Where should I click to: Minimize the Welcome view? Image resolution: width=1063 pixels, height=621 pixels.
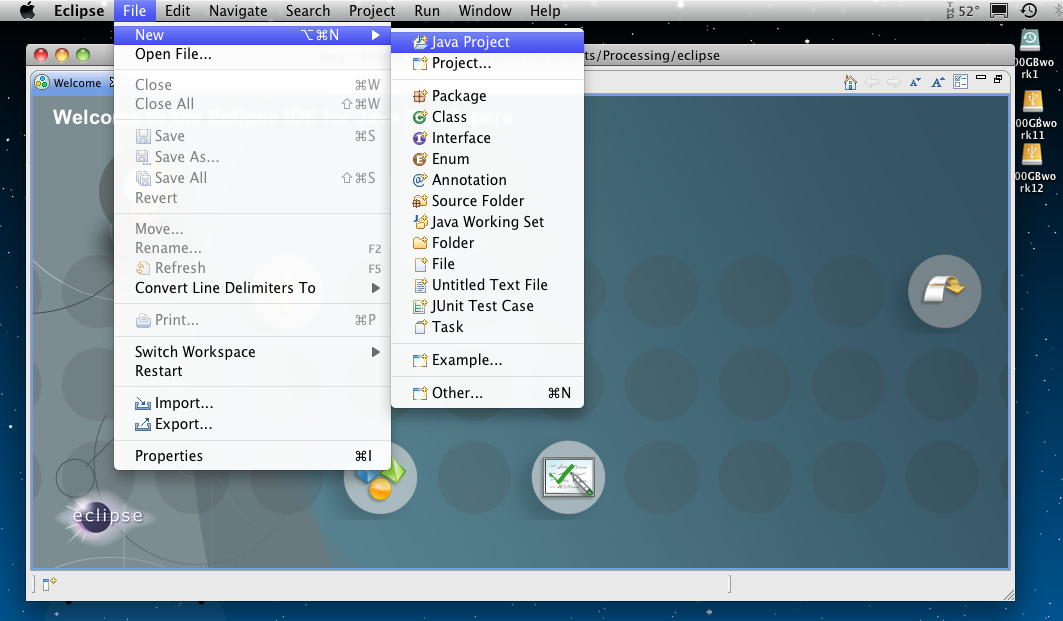pyautogui.click(x=981, y=79)
